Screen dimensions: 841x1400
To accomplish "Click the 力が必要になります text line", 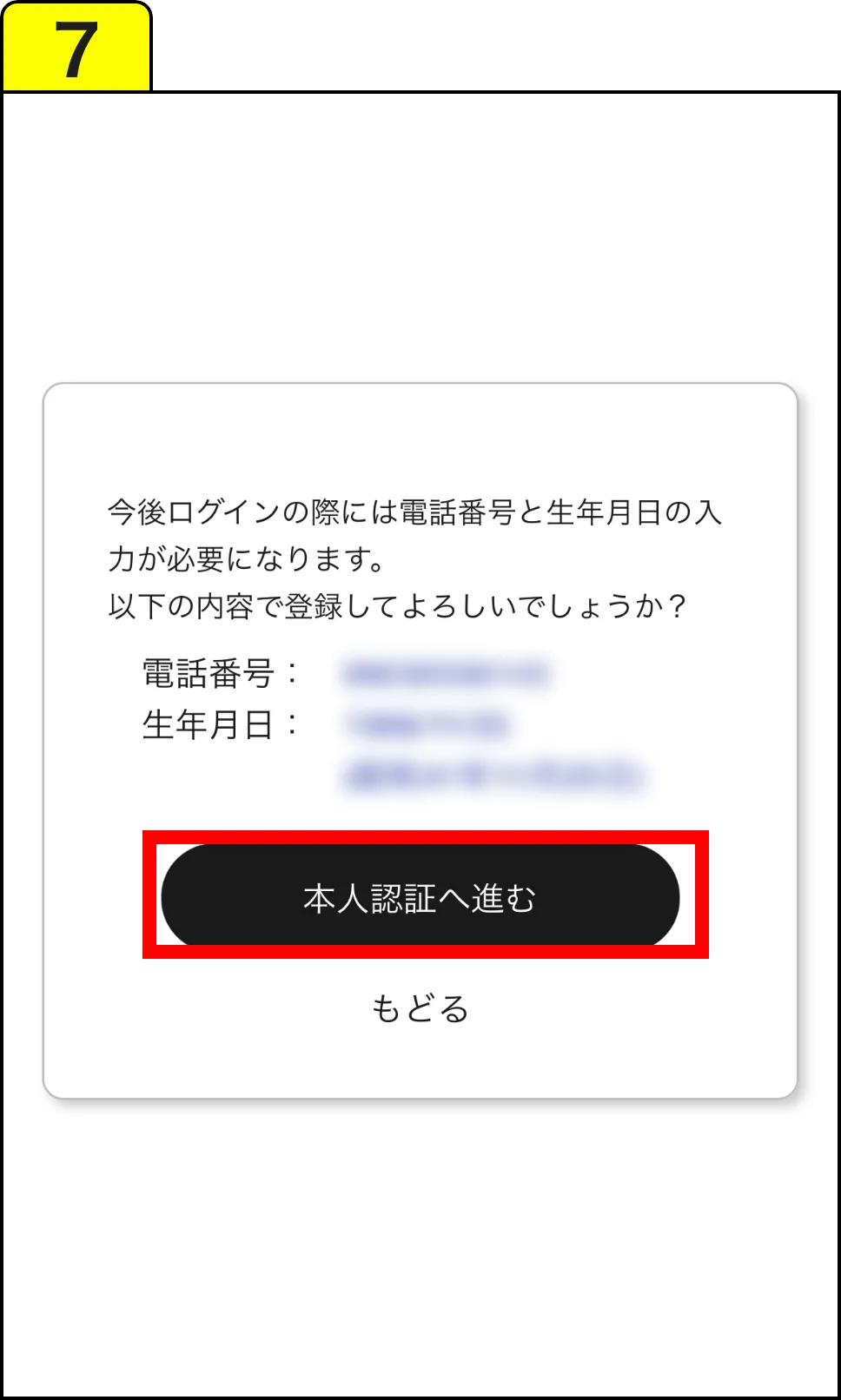I will (x=247, y=558).
